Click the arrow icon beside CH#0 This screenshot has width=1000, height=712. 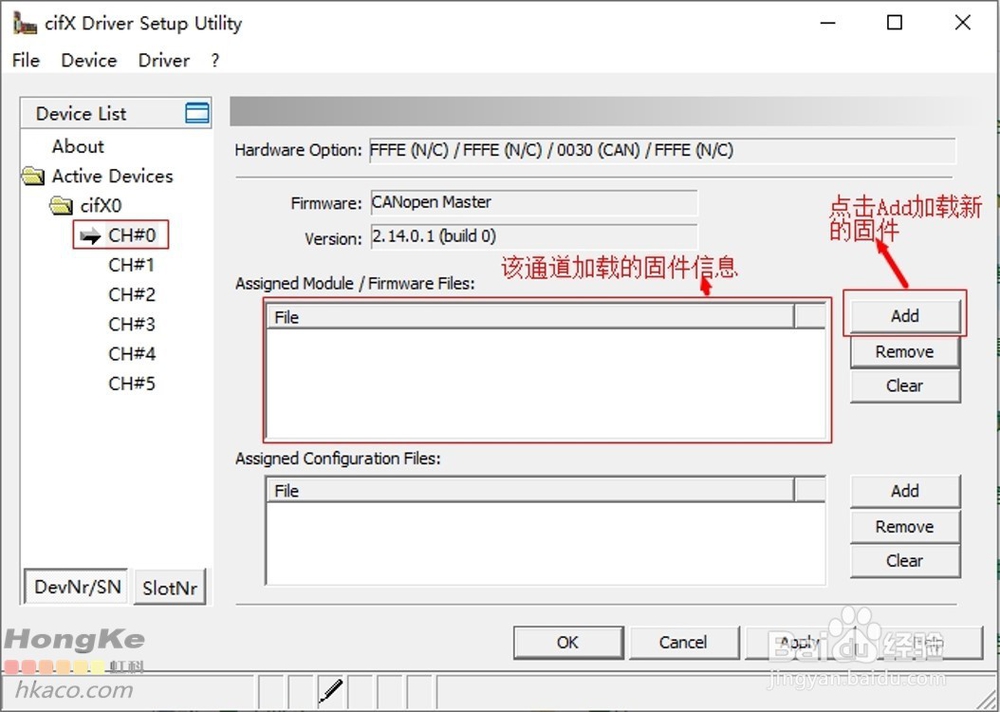(x=91, y=235)
